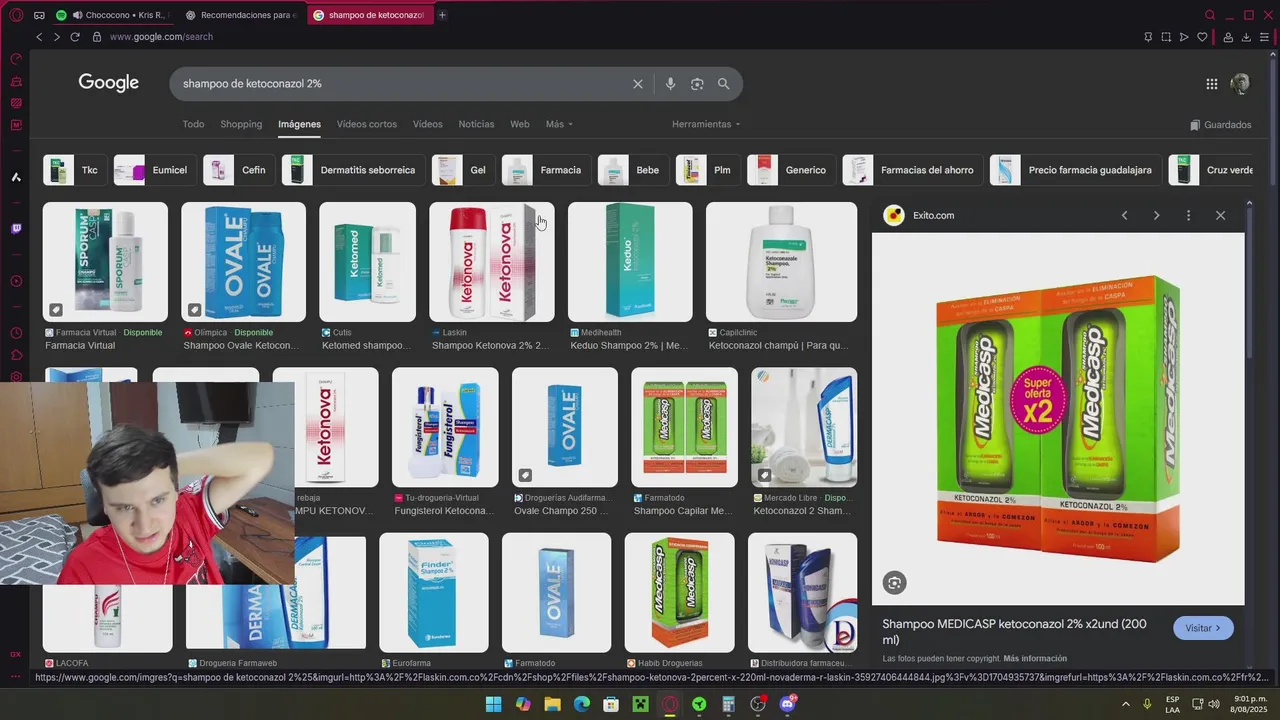Select the Bebe filter chip
Screen dimensions: 1280x720
[x=633, y=170]
